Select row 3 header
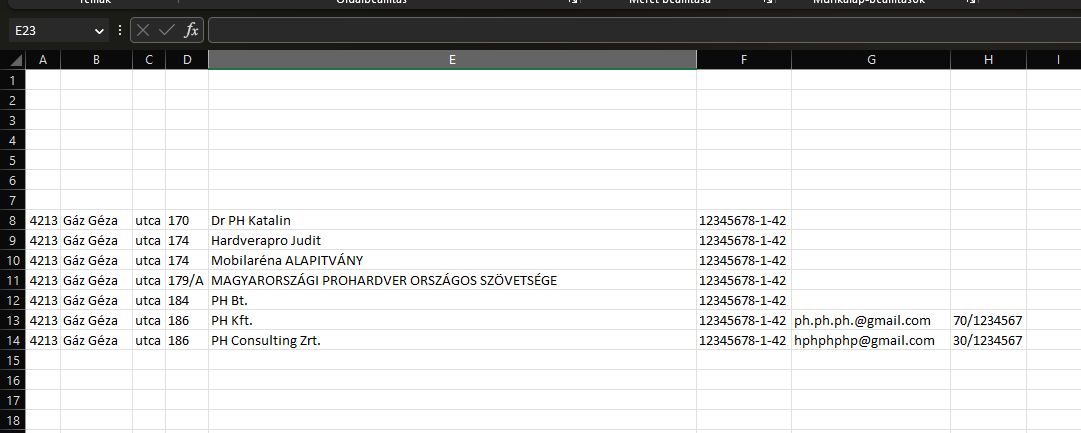 (x=13, y=120)
